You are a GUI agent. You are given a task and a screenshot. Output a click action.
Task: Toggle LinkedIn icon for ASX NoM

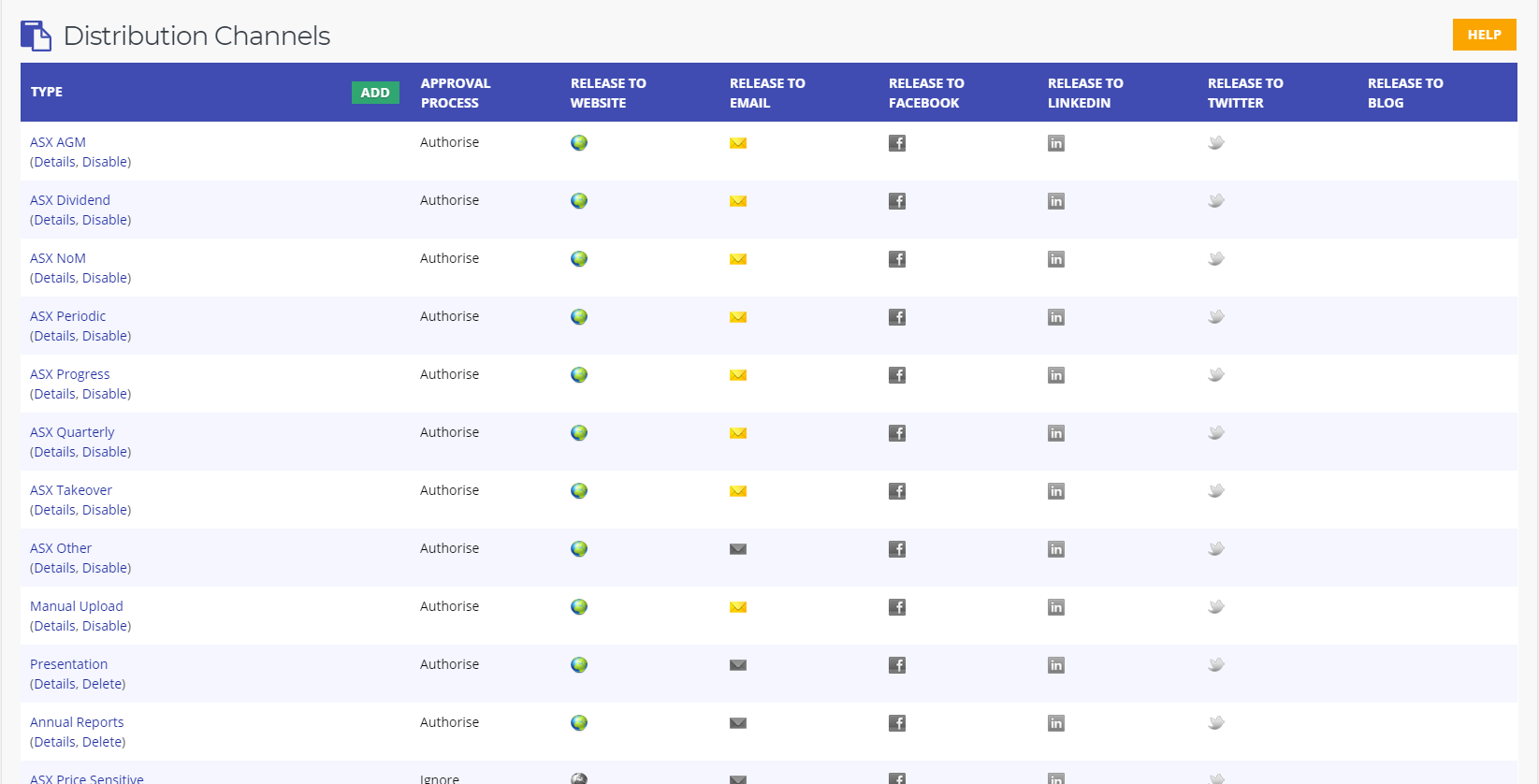(1056, 259)
